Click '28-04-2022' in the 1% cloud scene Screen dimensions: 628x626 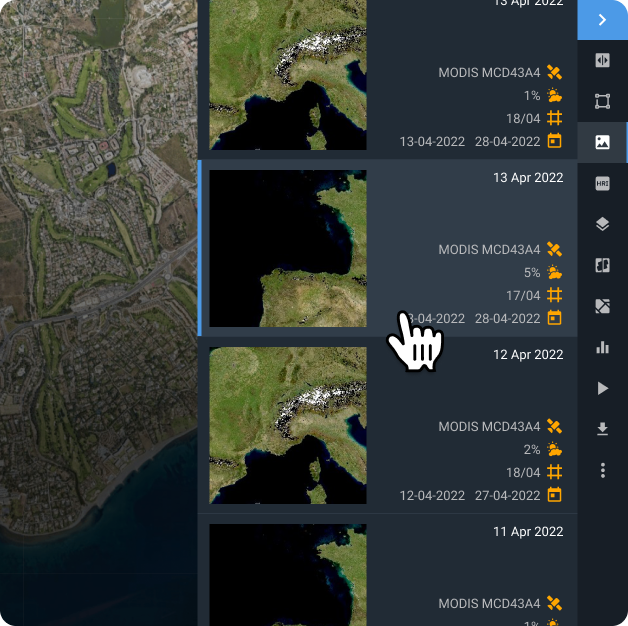click(x=507, y=142)
